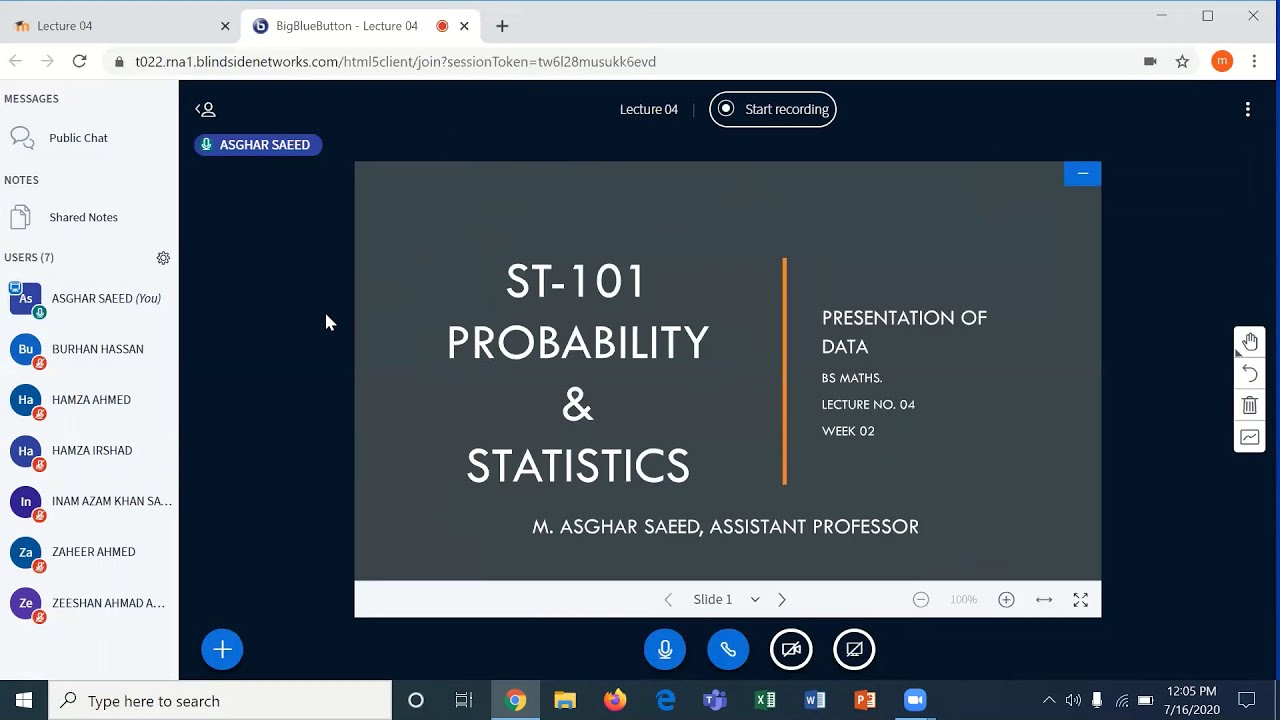This screenshot has height=720, width=1280.
Task: Open Cortana from the taskbar
Action: coord(416,700)
